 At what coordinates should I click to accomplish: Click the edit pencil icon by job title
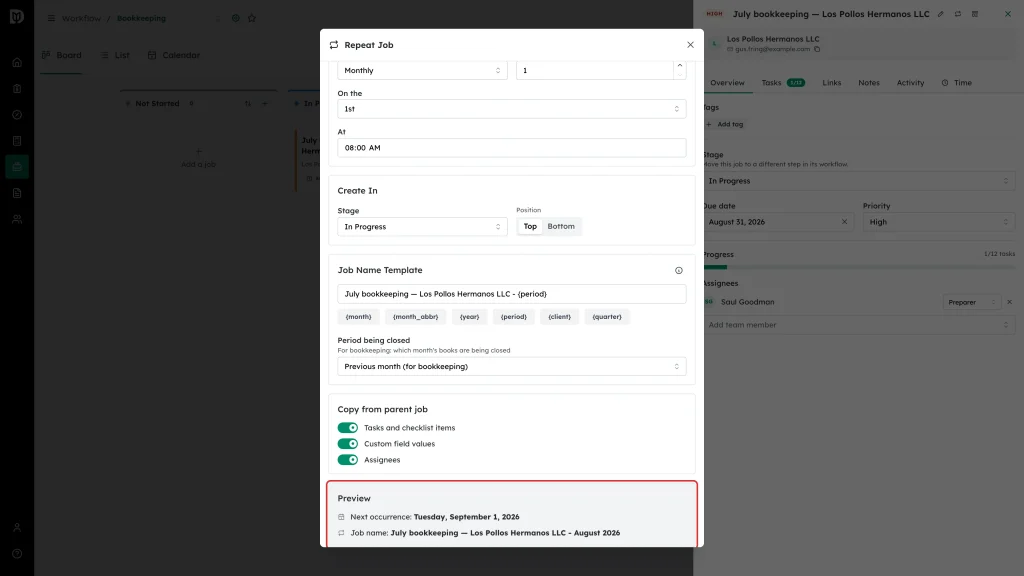coord(940,14)
